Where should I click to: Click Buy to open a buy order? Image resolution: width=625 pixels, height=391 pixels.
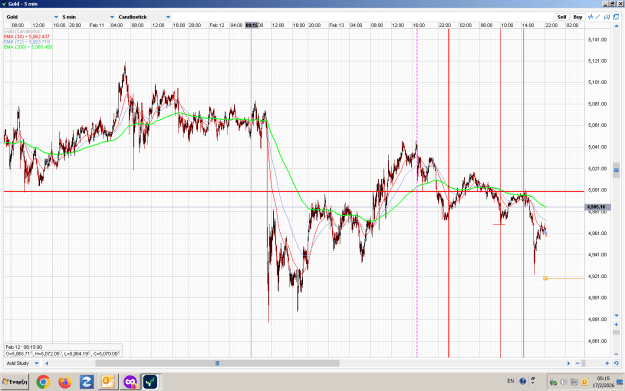(578, 17)
